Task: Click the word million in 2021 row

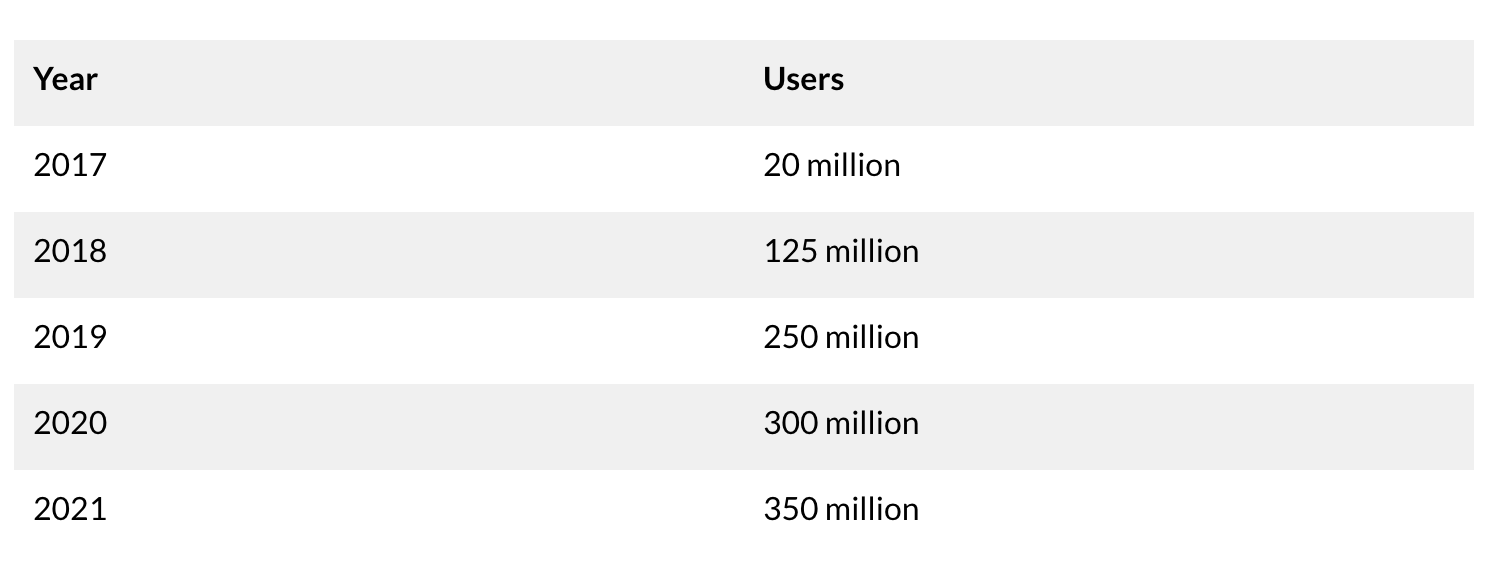Action: click(872, 509)
